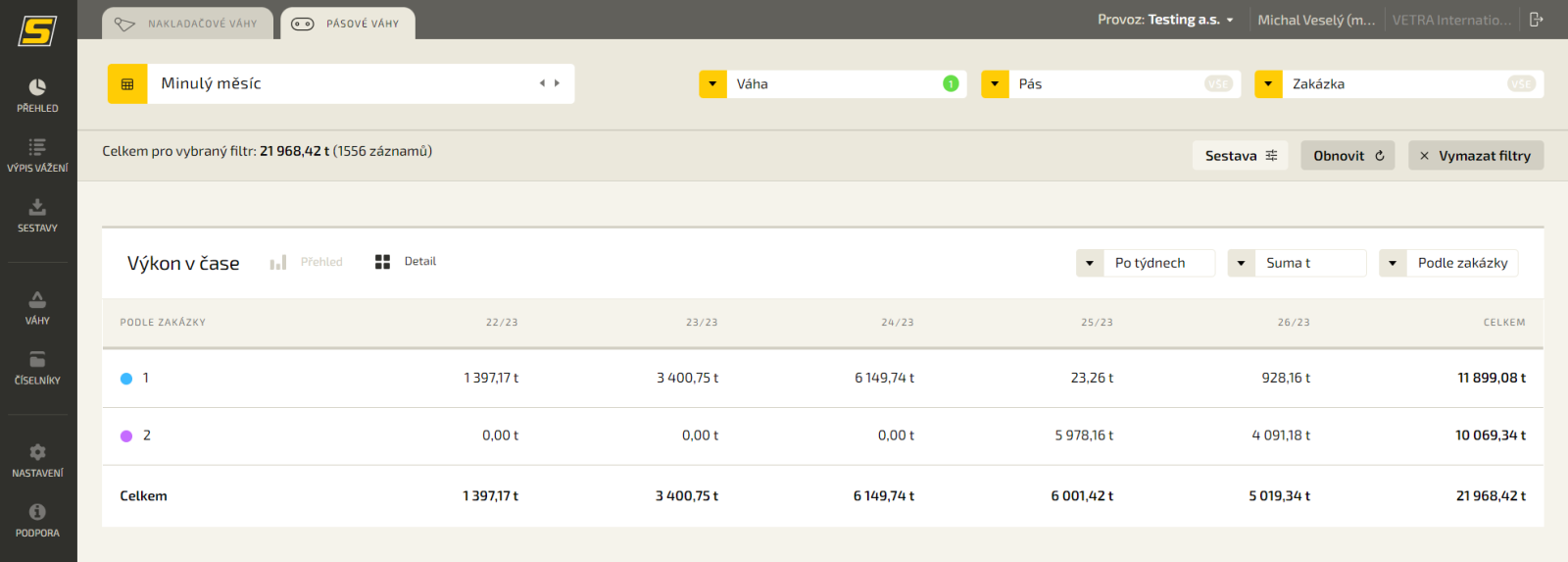Open Sestavy download section in sidebar

coord(37,215)
